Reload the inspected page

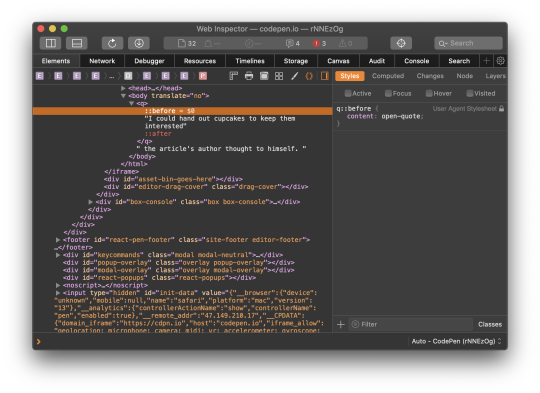[x=112, y=43]
